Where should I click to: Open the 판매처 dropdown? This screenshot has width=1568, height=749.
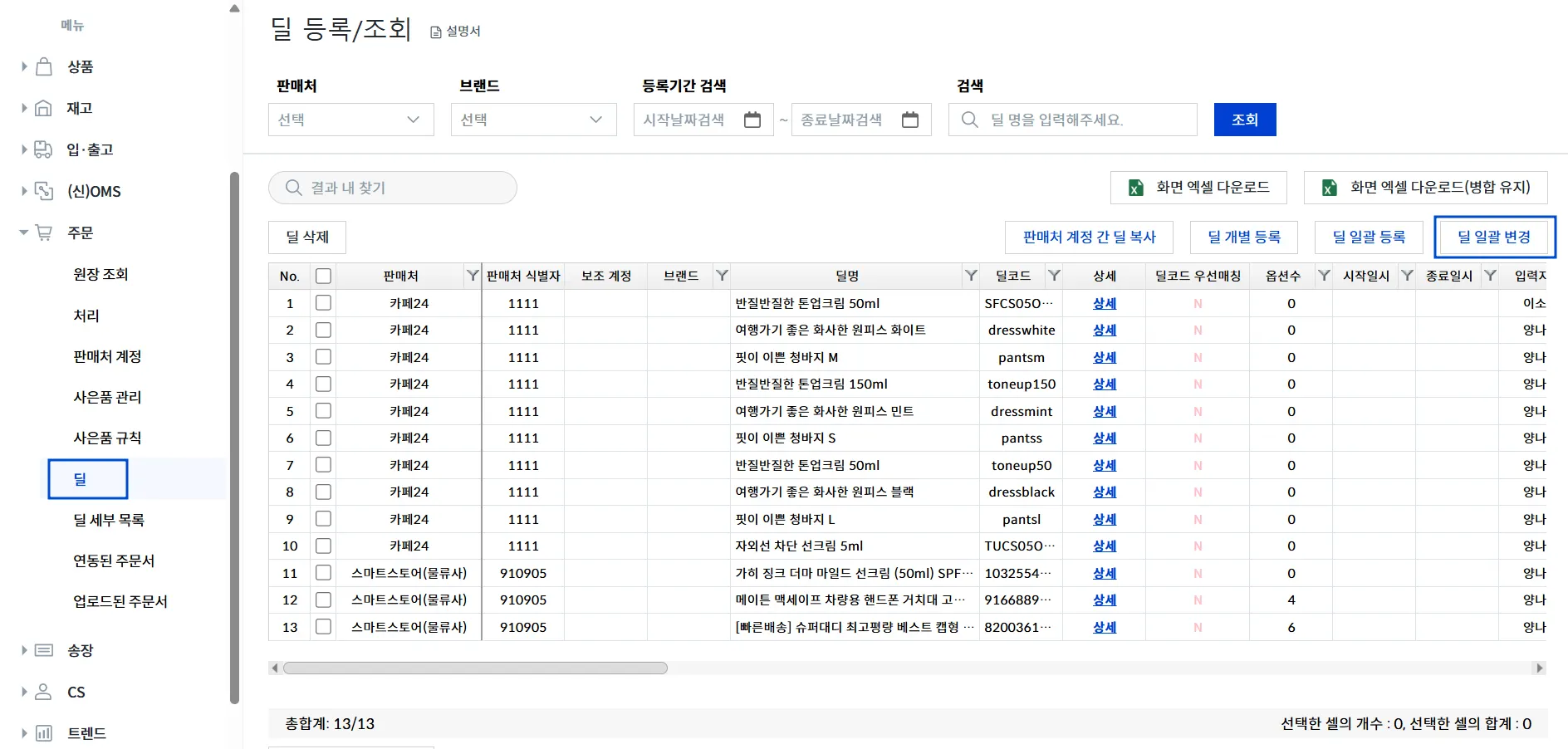(x=350, y=120)
